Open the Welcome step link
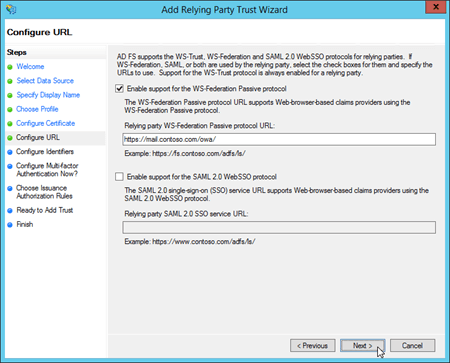 point(30,66)
